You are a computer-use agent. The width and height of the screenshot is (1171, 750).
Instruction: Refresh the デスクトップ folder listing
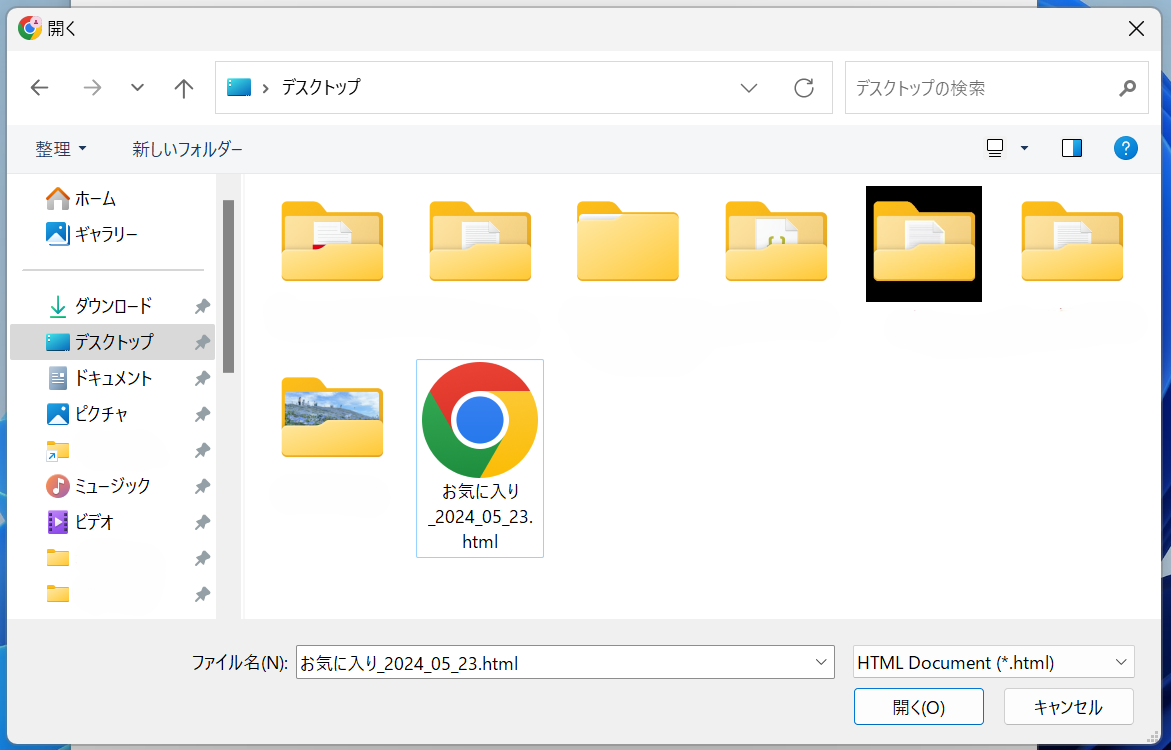pos(804,88)
